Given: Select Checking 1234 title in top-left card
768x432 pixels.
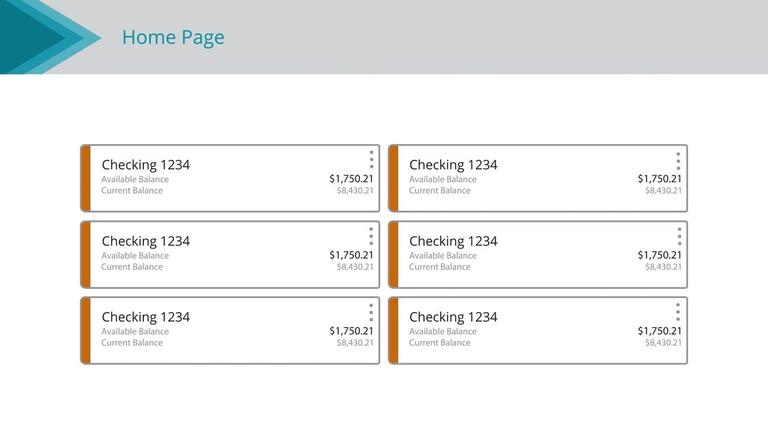Looking at the screenshot, I should point(145,165).
